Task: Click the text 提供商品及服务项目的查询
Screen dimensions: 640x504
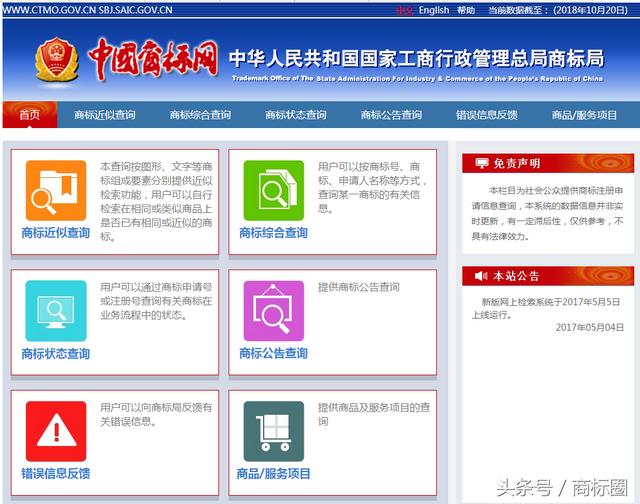Action: click(x=374, y=414)
